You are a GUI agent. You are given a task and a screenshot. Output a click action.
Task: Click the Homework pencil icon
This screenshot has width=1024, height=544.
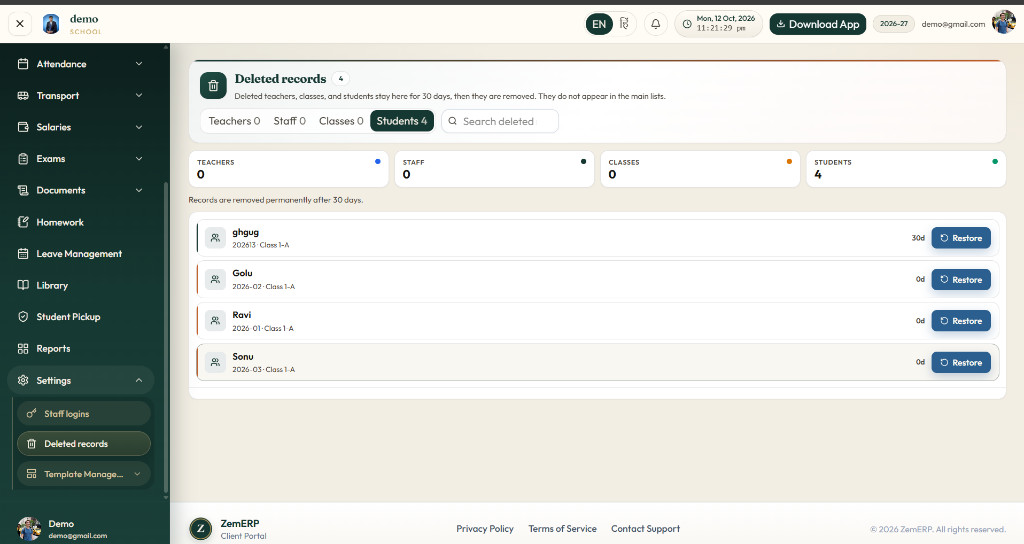[x=23, y=222]
